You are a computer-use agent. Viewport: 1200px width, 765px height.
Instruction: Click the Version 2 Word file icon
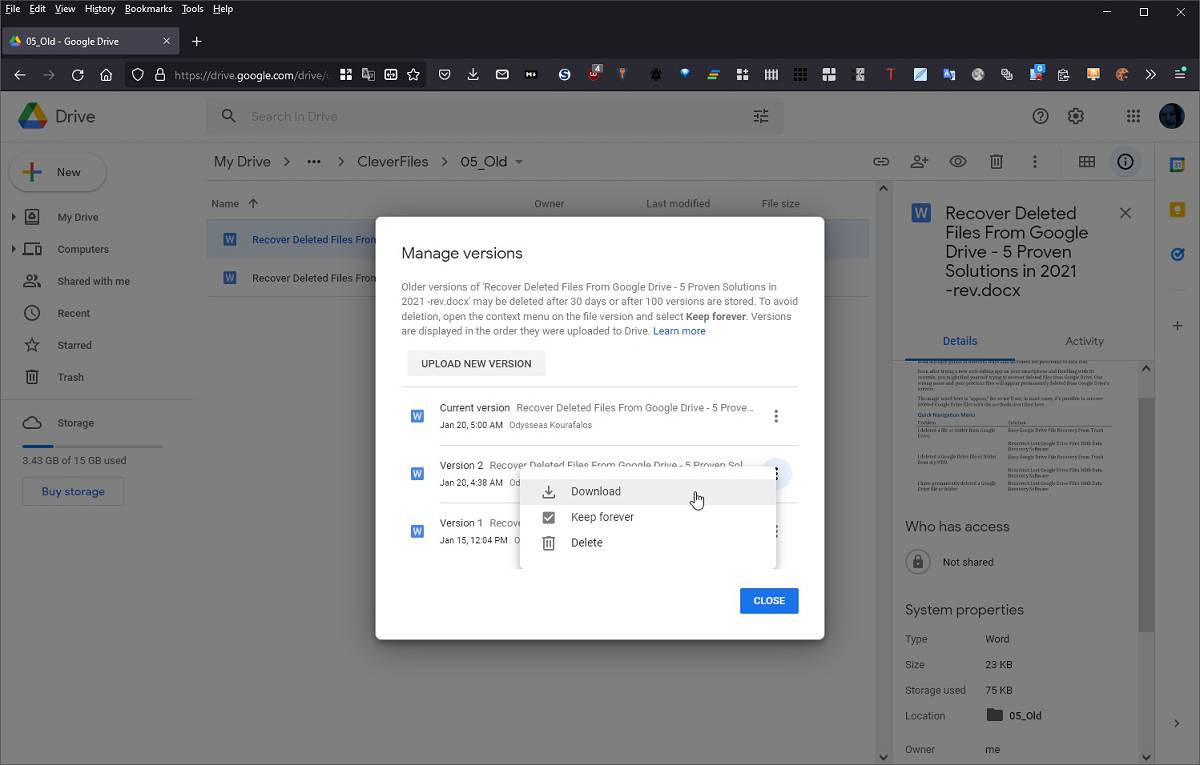click(417, 473)
